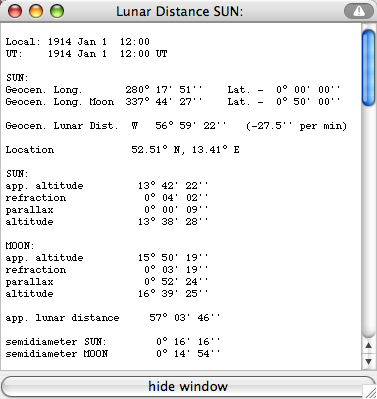Click the Sun latitude 0° 00' 00''

click(308, 90)
